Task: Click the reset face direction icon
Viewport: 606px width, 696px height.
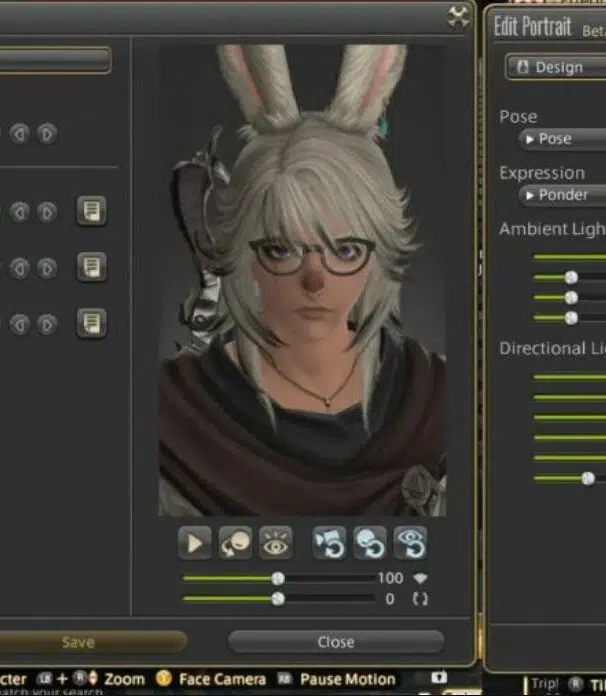Action: coord(369,543)
